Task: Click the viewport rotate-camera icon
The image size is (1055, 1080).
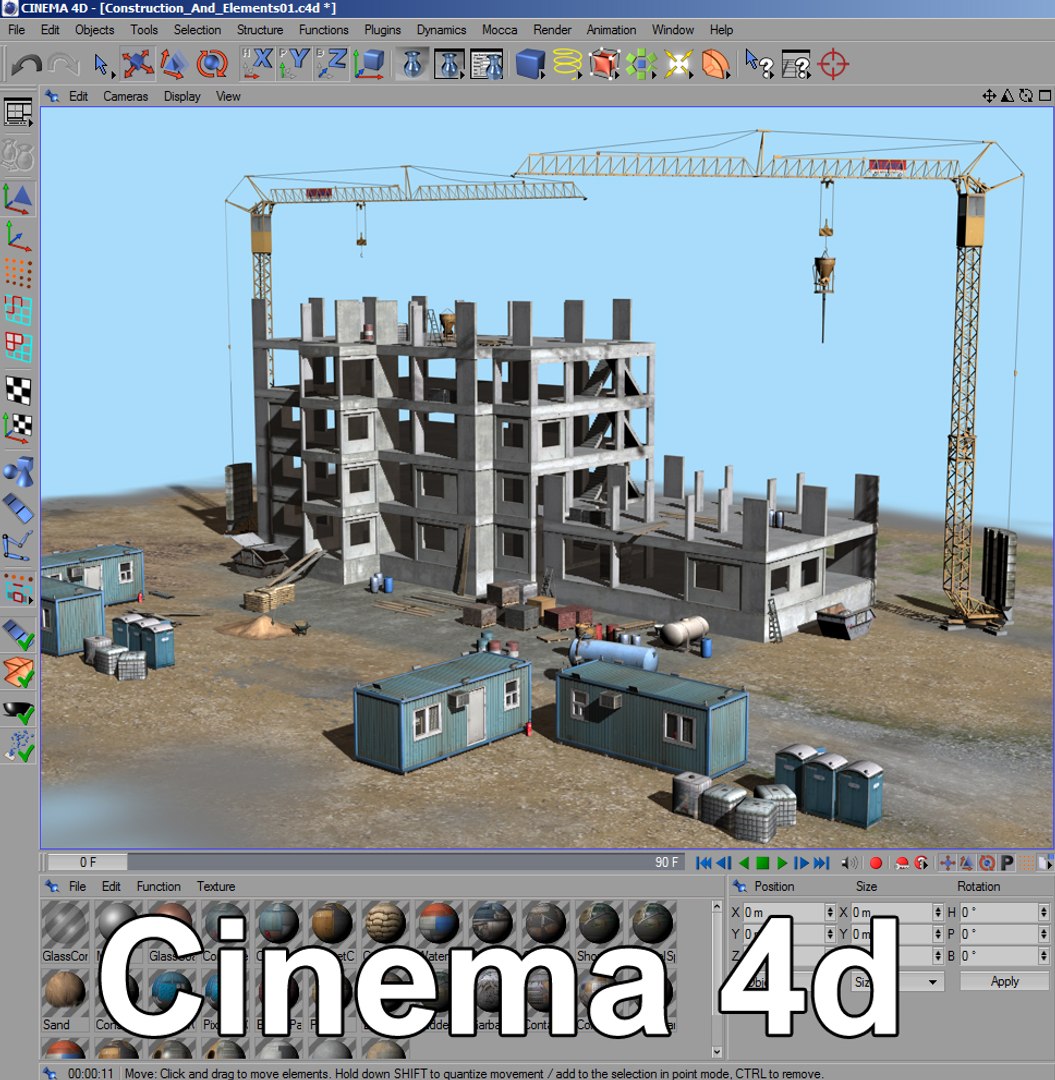Action: click(1026, 96)
